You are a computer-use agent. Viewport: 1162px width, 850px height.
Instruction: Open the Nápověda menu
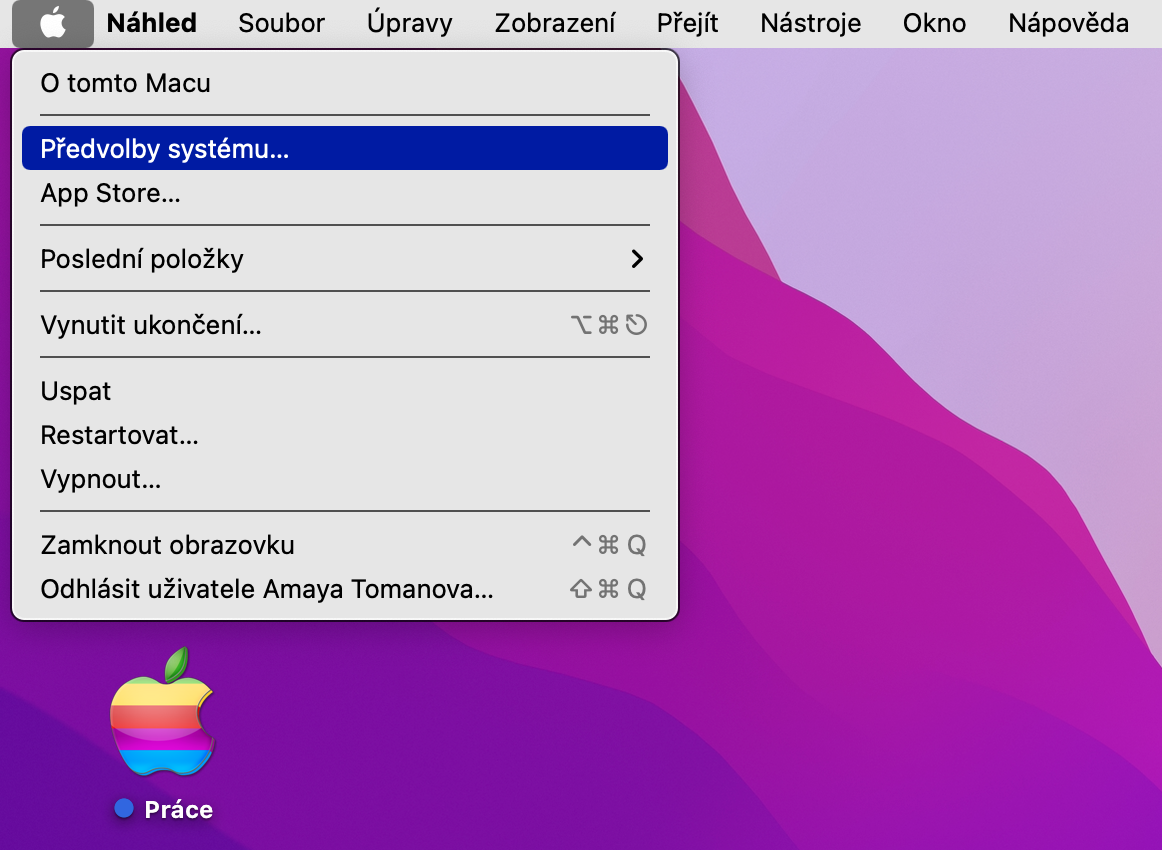(x=1069, y=24)
